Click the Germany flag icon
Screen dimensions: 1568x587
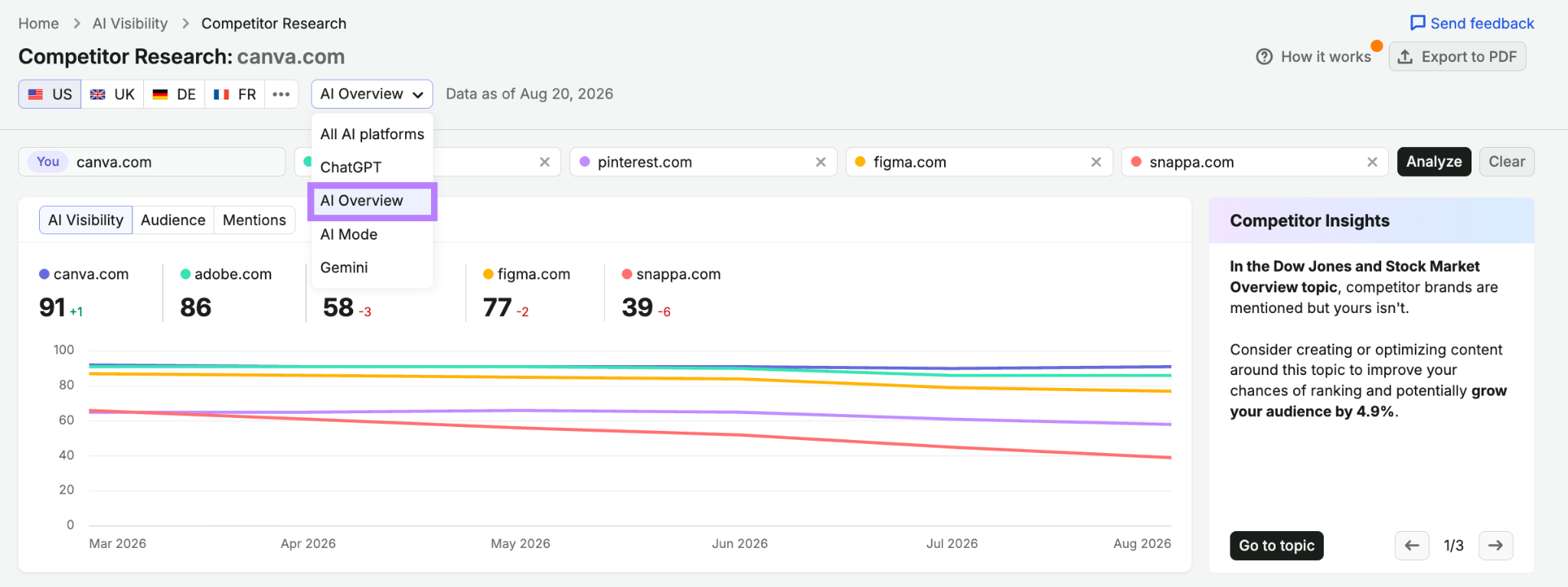point(160,94)
